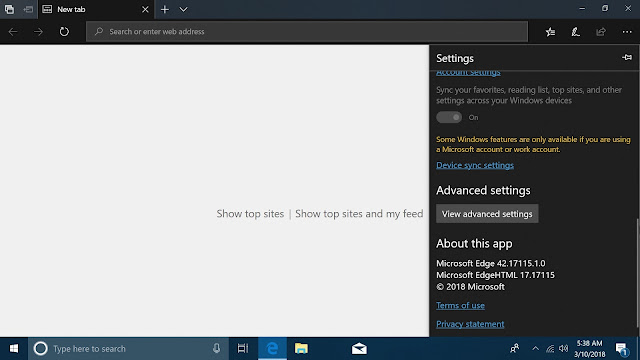Click the Type here to search box
The height and width of the screenshot is (360, 640).
[x=128, y=349]
